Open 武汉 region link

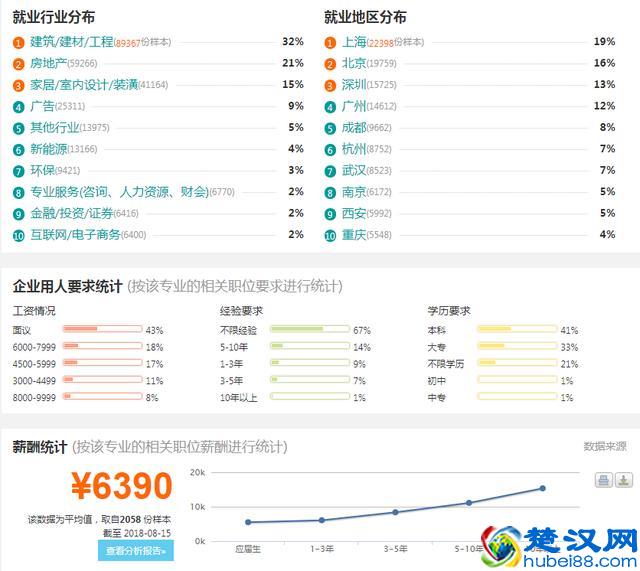tap(354, 171)
